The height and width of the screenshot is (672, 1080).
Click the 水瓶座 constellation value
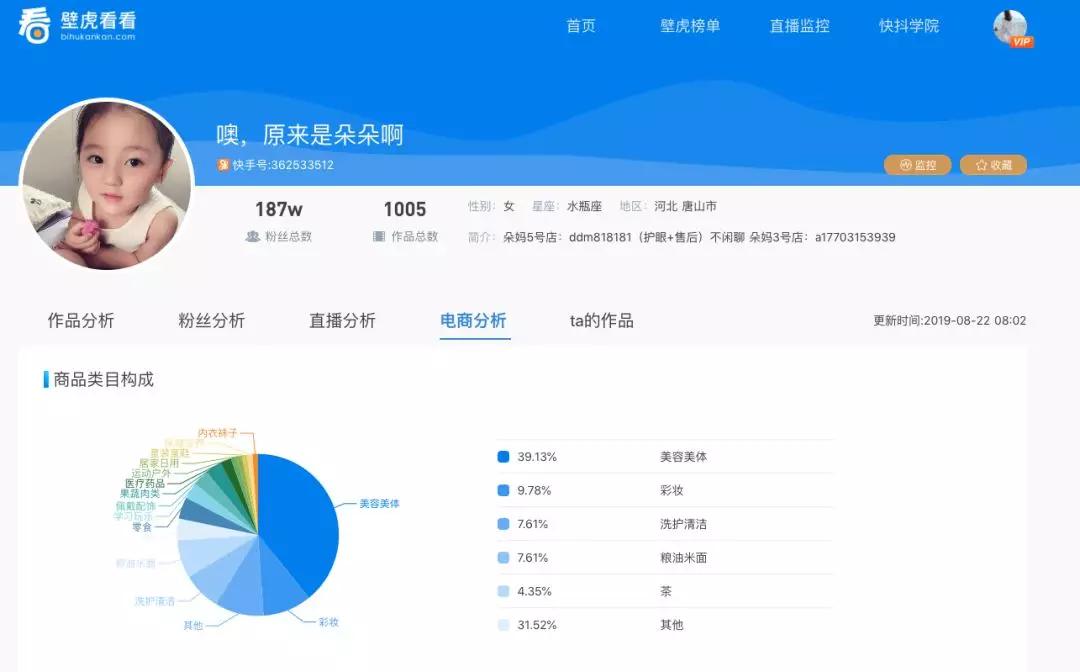[x=585, y=207]
